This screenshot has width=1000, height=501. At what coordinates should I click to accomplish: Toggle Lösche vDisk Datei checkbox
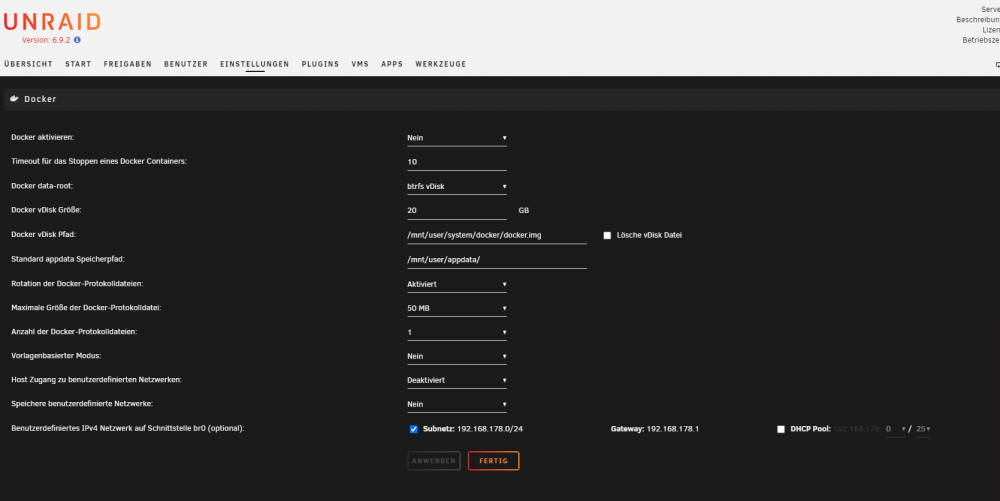coord(607,235)
